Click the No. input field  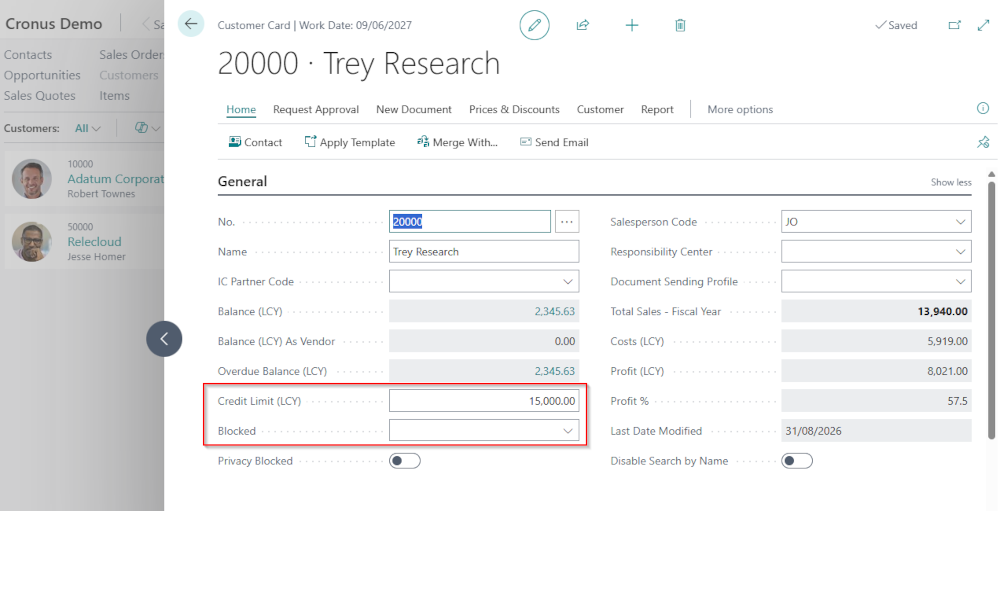[x=470, y=222]
